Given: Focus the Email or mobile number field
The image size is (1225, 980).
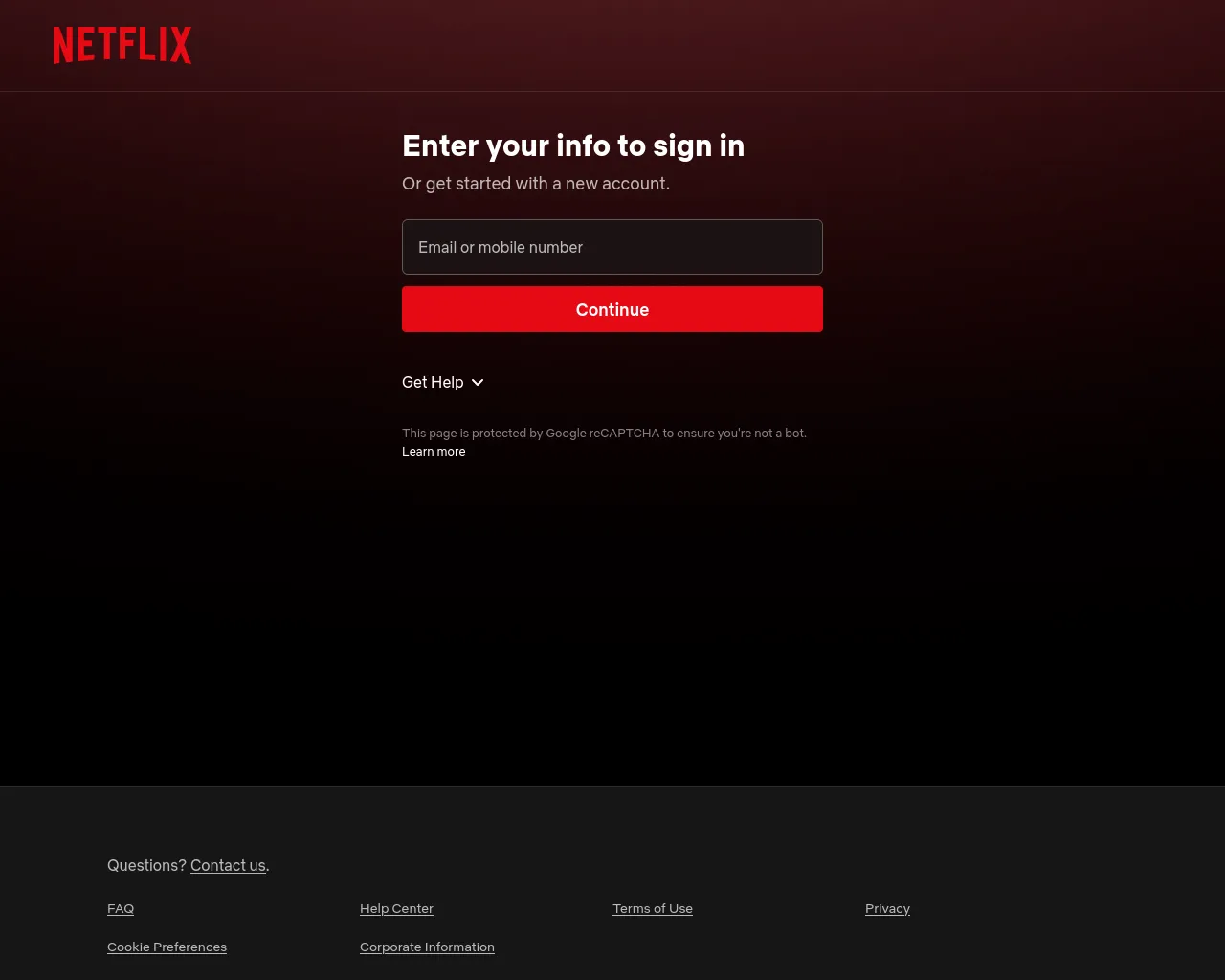Looking at the screenshot, I should (612, 247).
